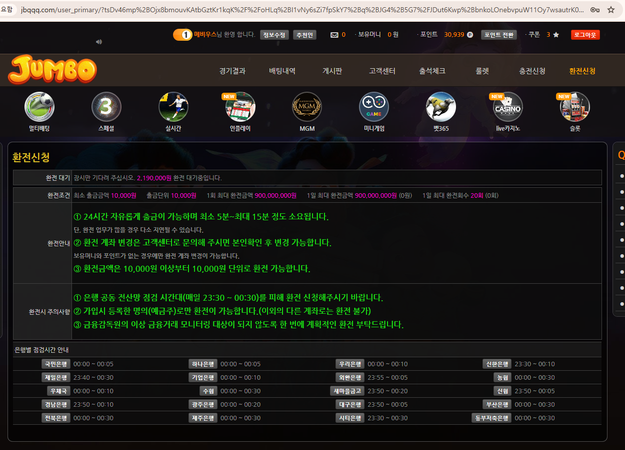The width and height of the screenshot is (625, 450).
Task: Open the messages envelope icon
Action: click(333, 34)
